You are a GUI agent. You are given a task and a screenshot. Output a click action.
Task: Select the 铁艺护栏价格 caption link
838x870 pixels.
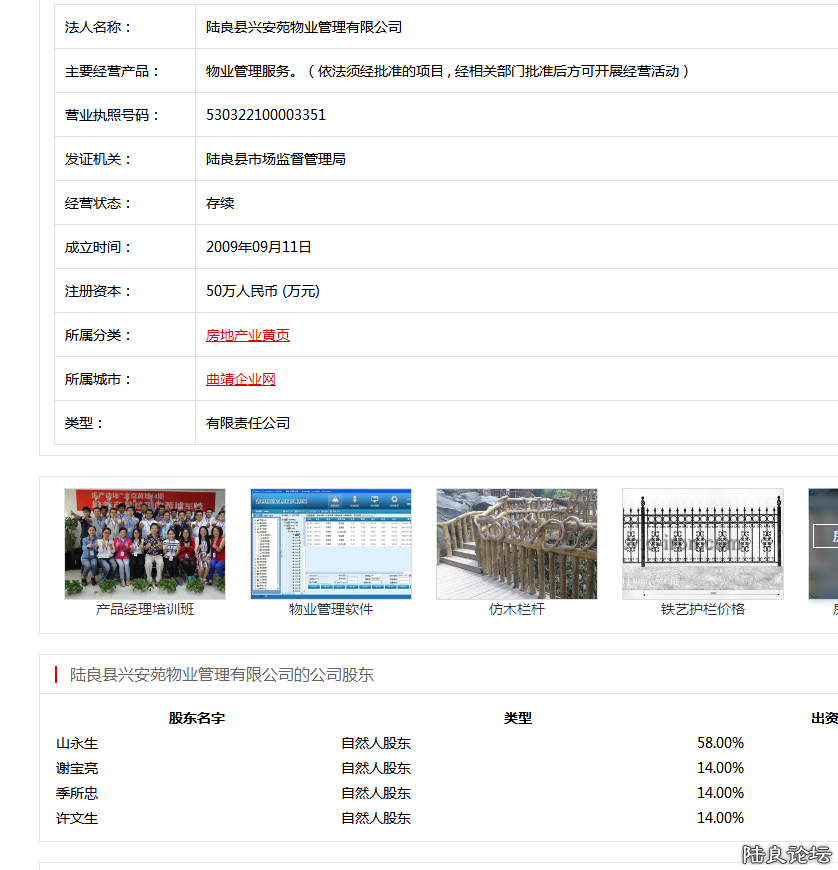(703, 609)
